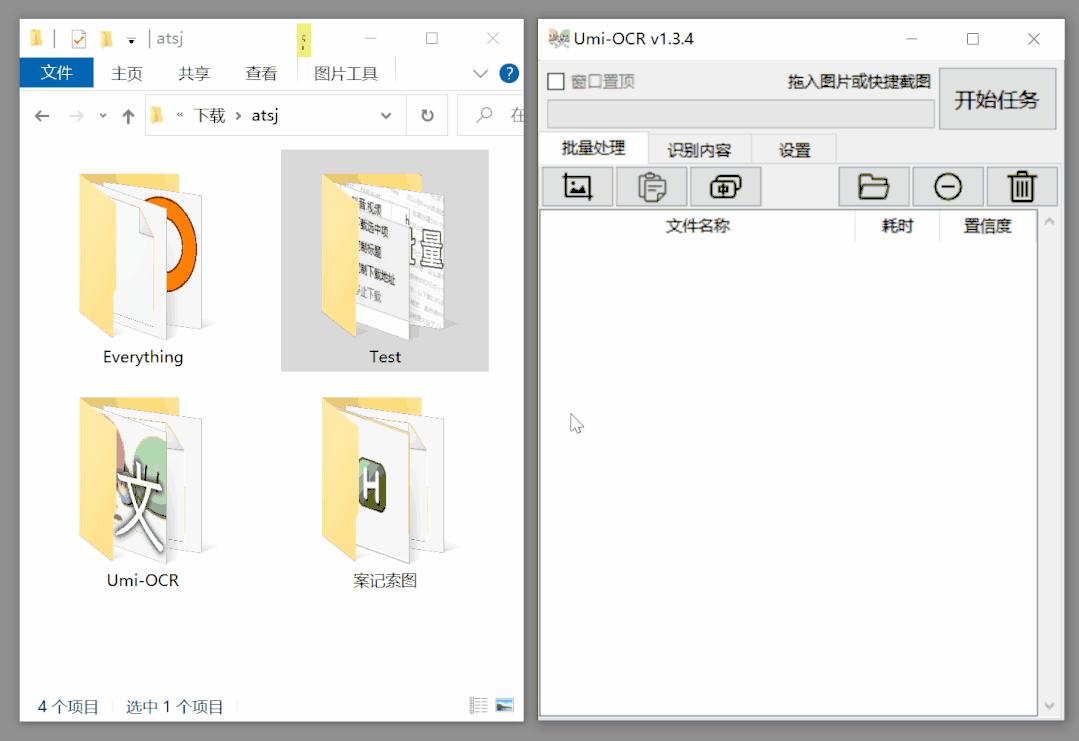Image resolution: width=1079 pixels, height=741 pixels.
Task: Collapse the ribbon using the chevron arrow
Action: pos(478,73)
